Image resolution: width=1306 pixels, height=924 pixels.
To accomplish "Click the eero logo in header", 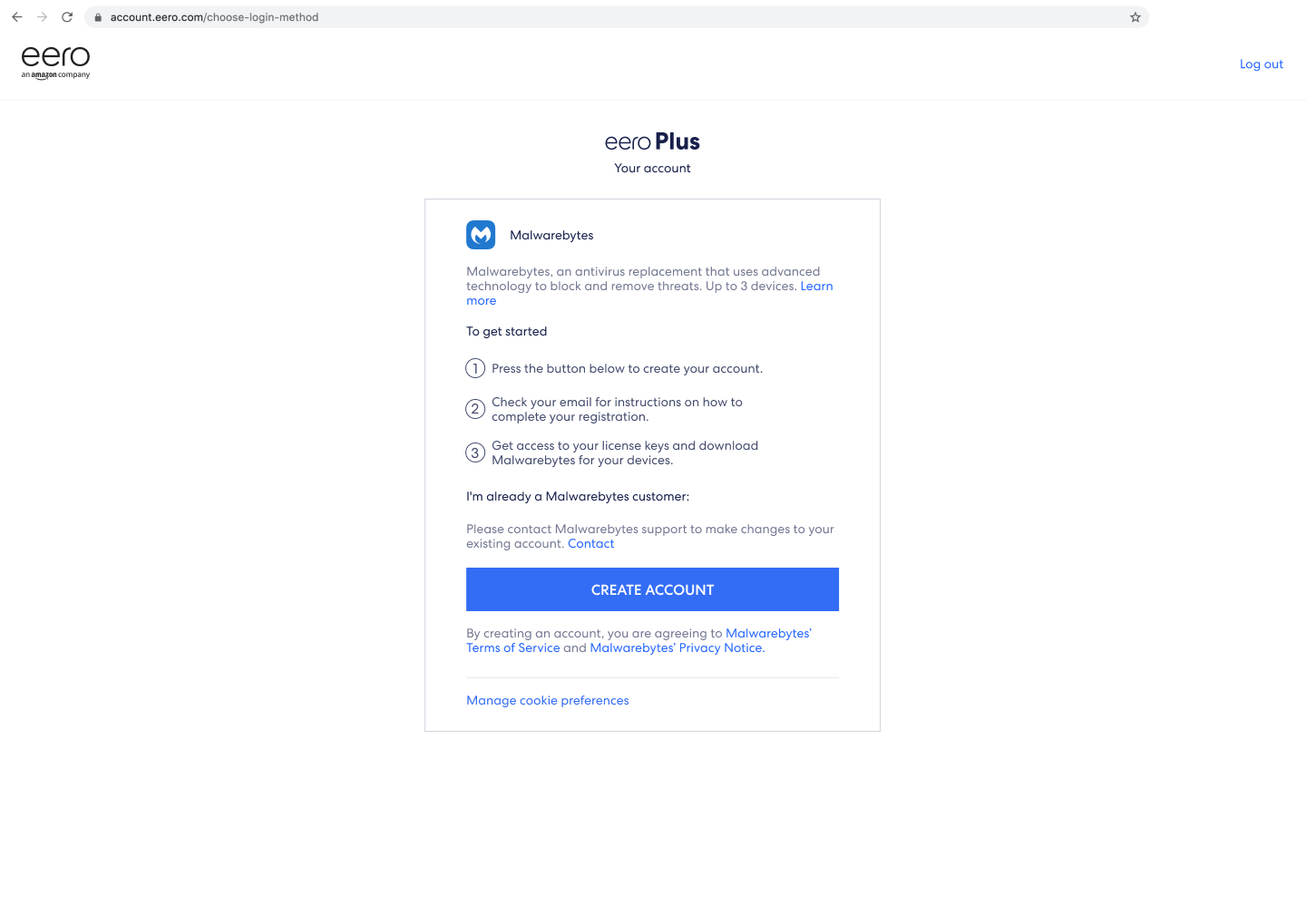I will (x=55, y=63).
